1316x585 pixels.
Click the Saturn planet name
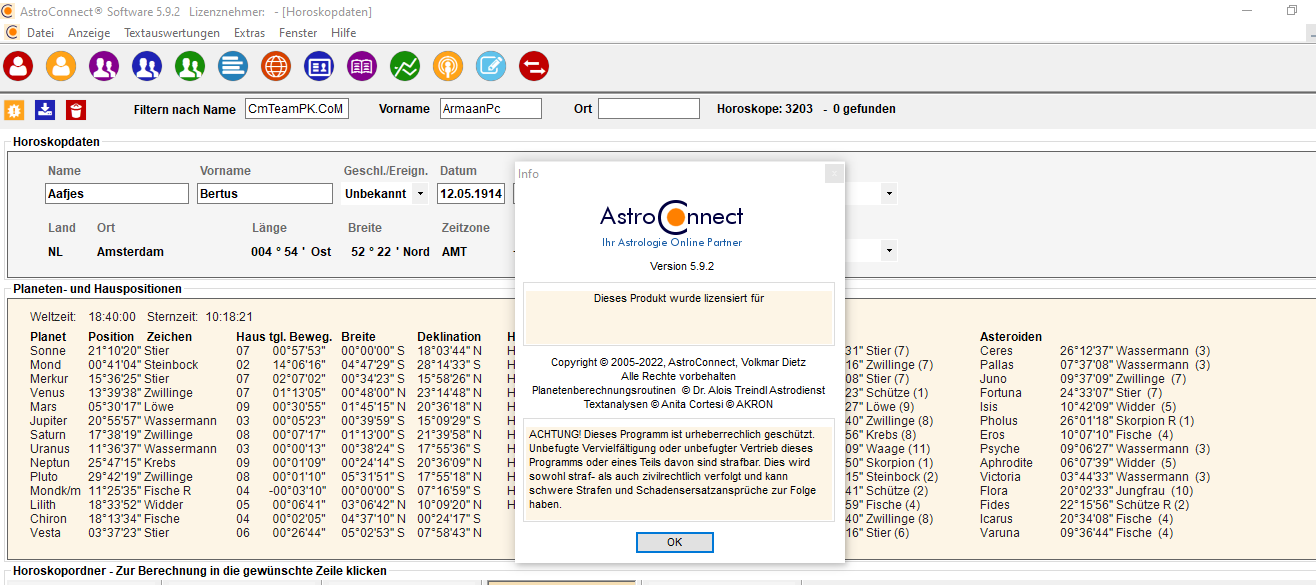click(x=48, y=435)
